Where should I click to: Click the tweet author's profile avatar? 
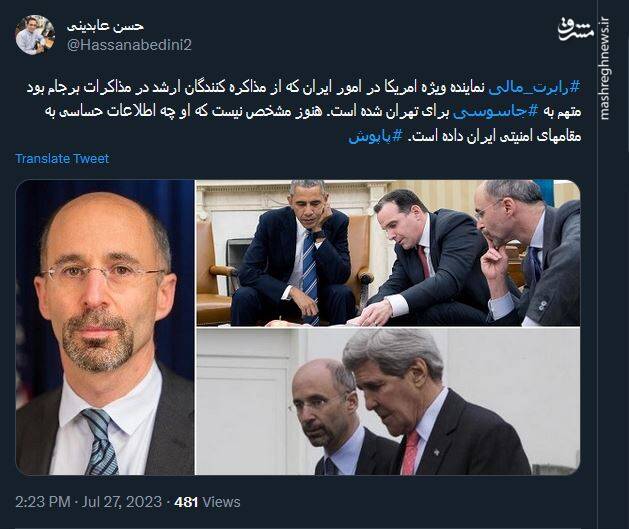[x=35, y=35]
